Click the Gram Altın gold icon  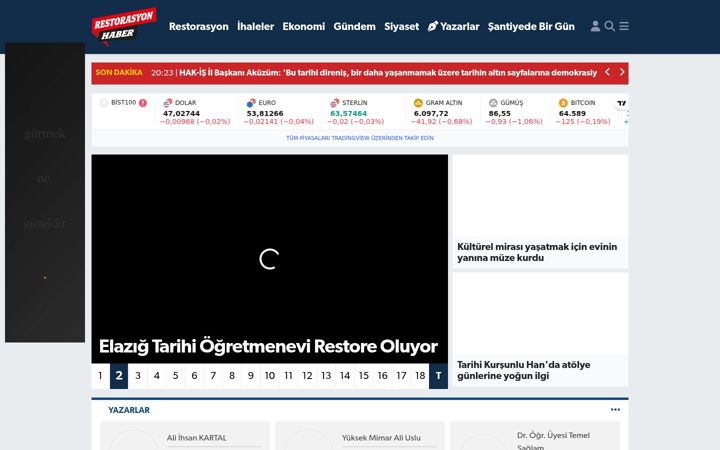(x=418, y=103)
